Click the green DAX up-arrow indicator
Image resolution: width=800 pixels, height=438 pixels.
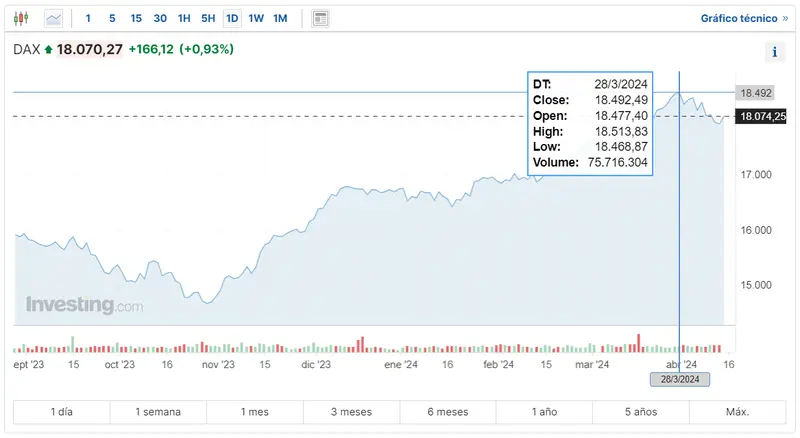tap(48, 49)
